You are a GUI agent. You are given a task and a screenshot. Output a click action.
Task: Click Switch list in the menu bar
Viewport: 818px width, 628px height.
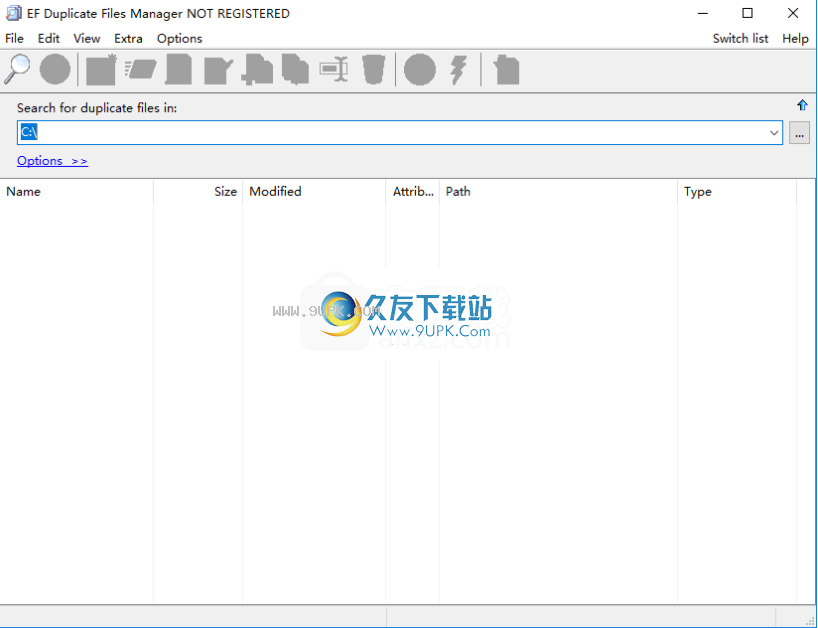pyautogui.click(x=740, y=39)
